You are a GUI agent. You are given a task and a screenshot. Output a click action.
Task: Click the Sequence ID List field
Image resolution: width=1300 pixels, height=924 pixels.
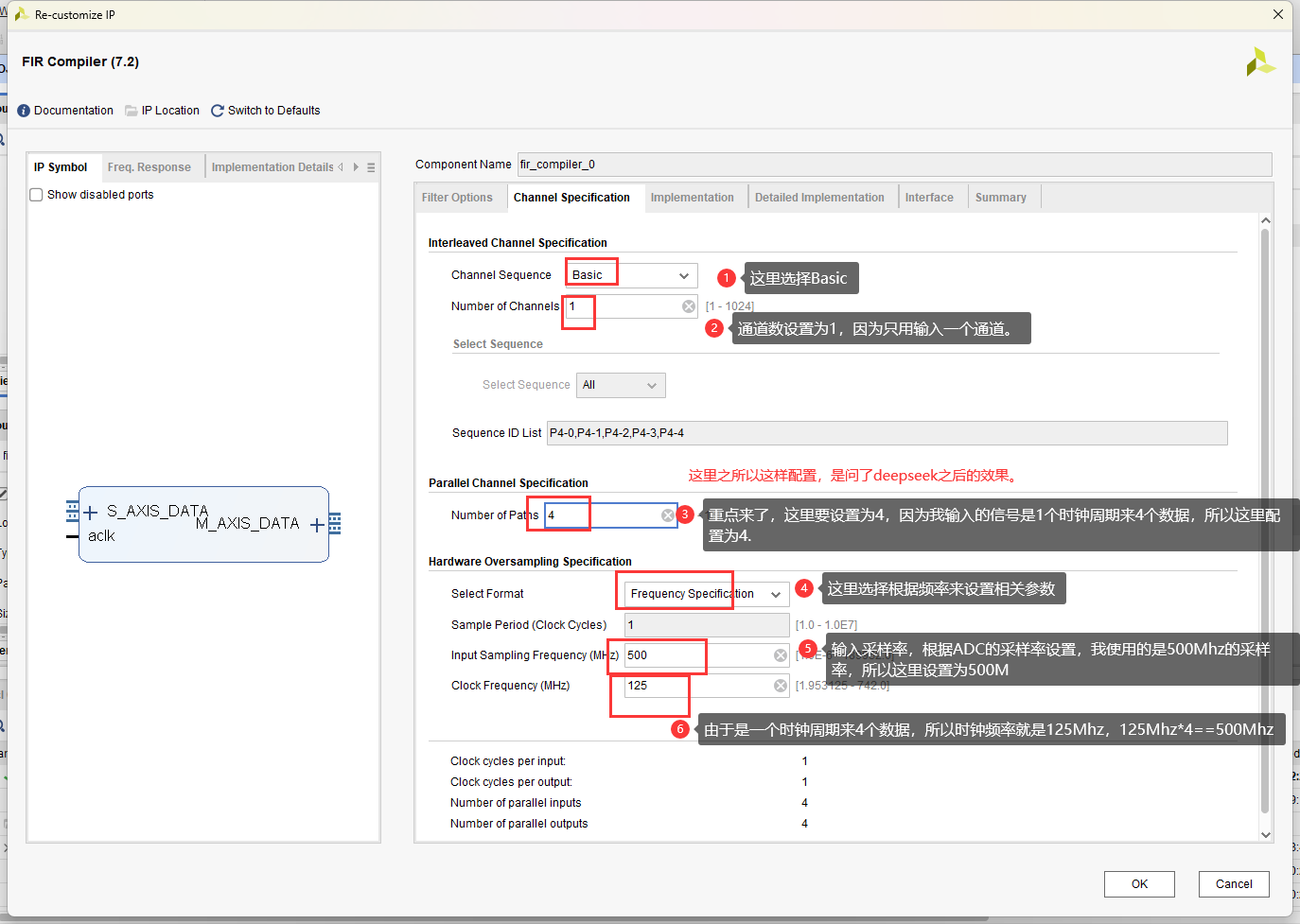(887, 433)
